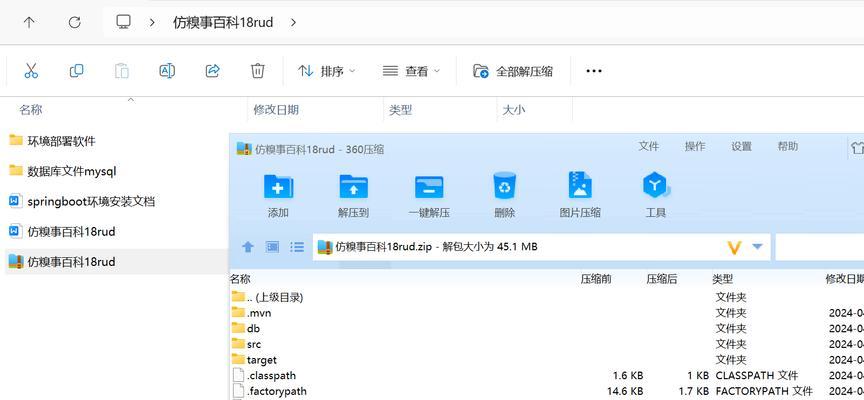The image size is (864, 400).
Task: Share the selected file via toolbar icon
Action: 212,71
